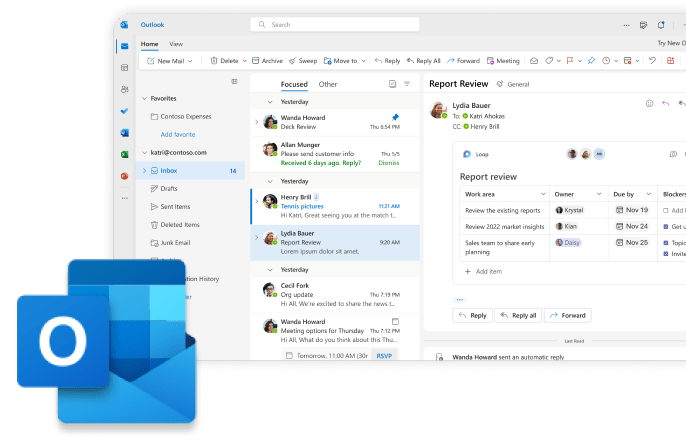Open the message list filter icon
Viewport: 686px width, 443px height.
407,84
